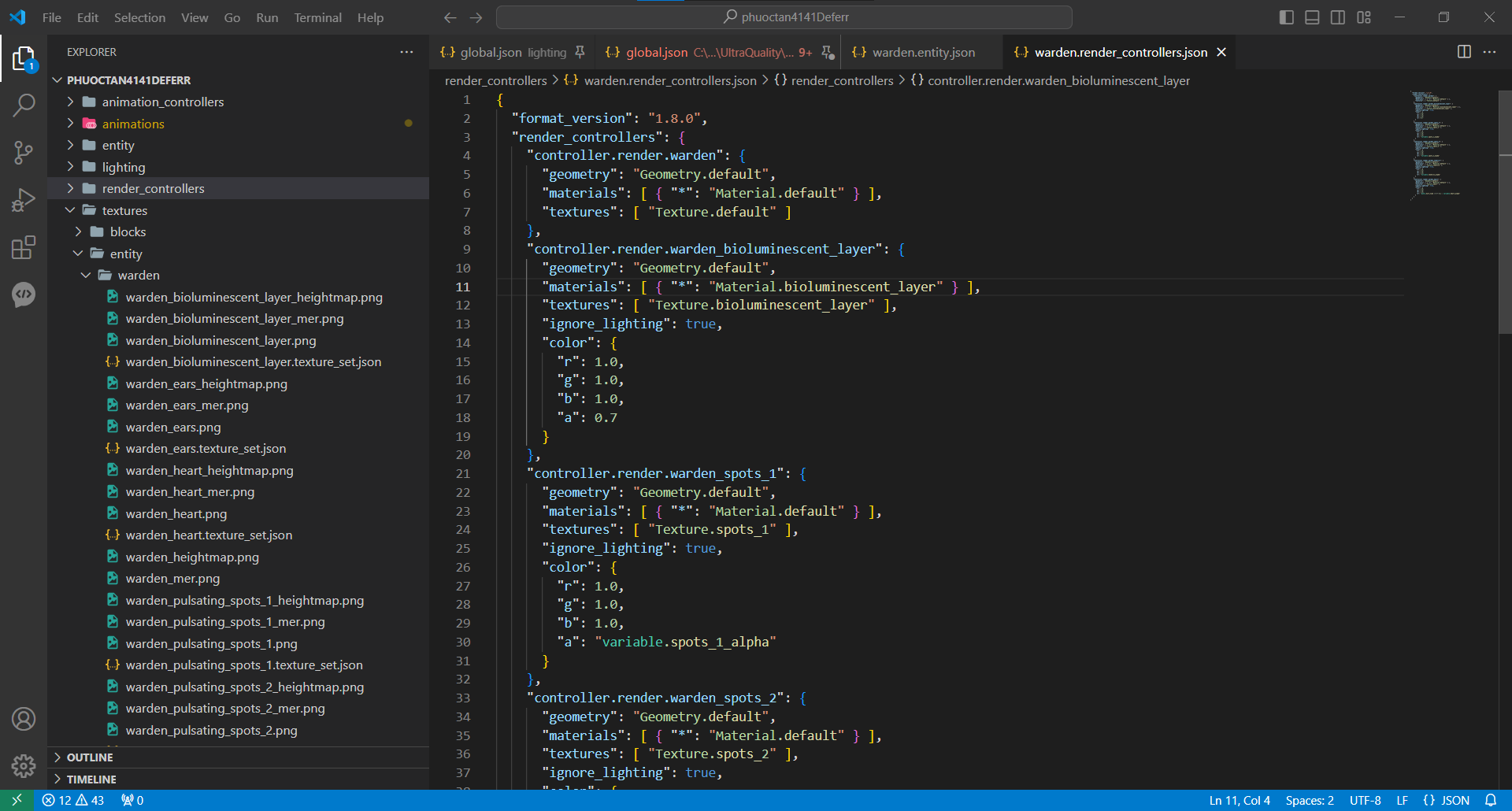The height and width of the screenshot is (811, 1512).
Task: Expand the OUTLINE section
Action: click(90, 757)
